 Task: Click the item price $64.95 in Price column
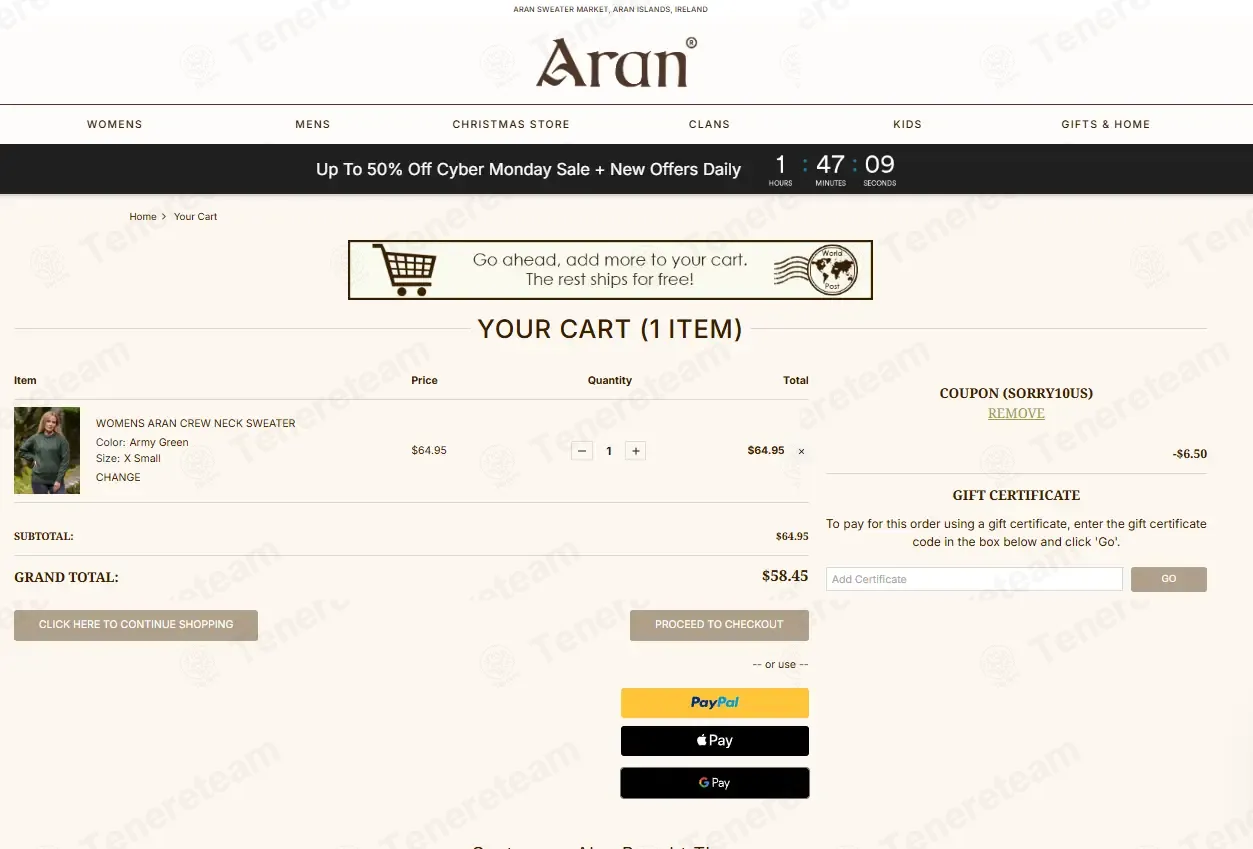point(429,451)
